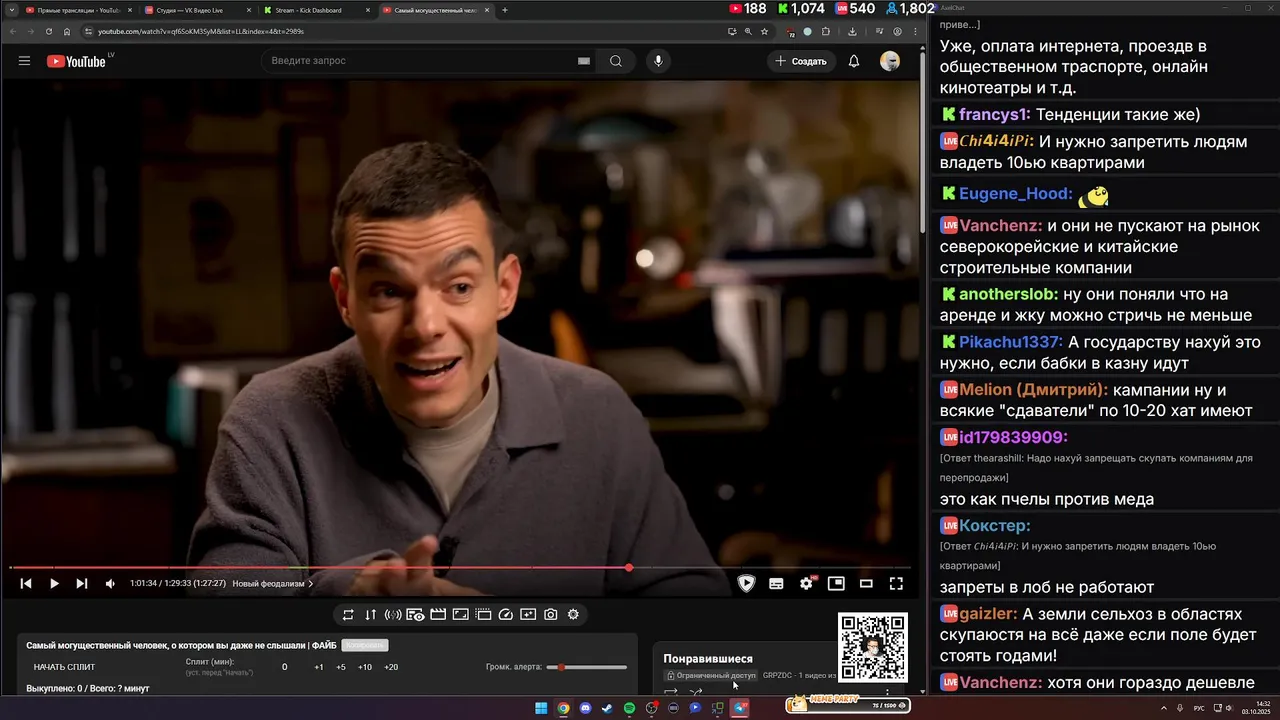The width and height of the screenshot is (1280, 720).
Task: Toggle theater mode in the player
Action: (x=866, y=583)
